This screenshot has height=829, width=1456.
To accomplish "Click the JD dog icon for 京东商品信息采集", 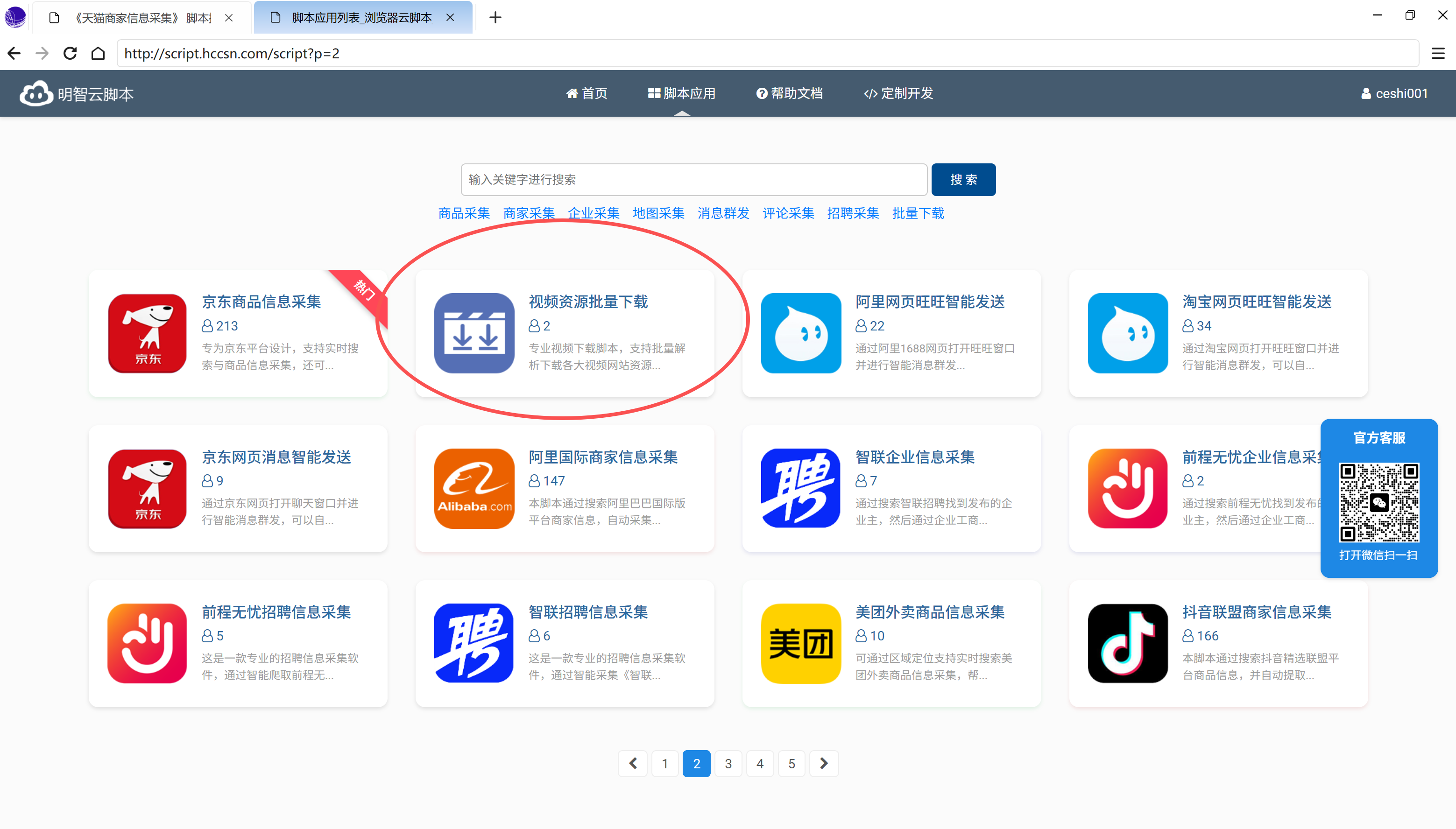I will [147, 333].
